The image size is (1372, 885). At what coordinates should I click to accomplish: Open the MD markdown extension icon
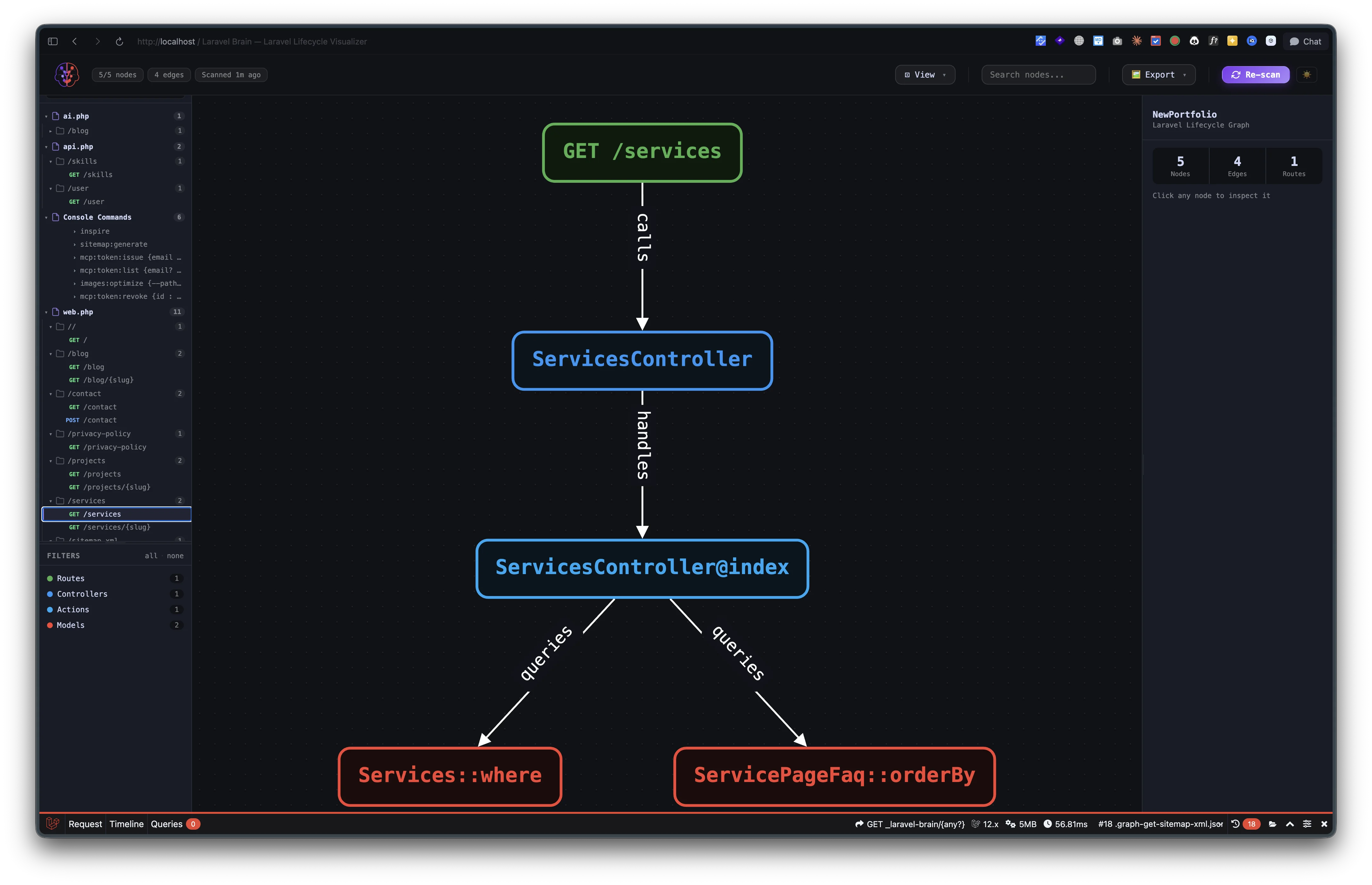pyautogui.click(x=1098, y=41)
